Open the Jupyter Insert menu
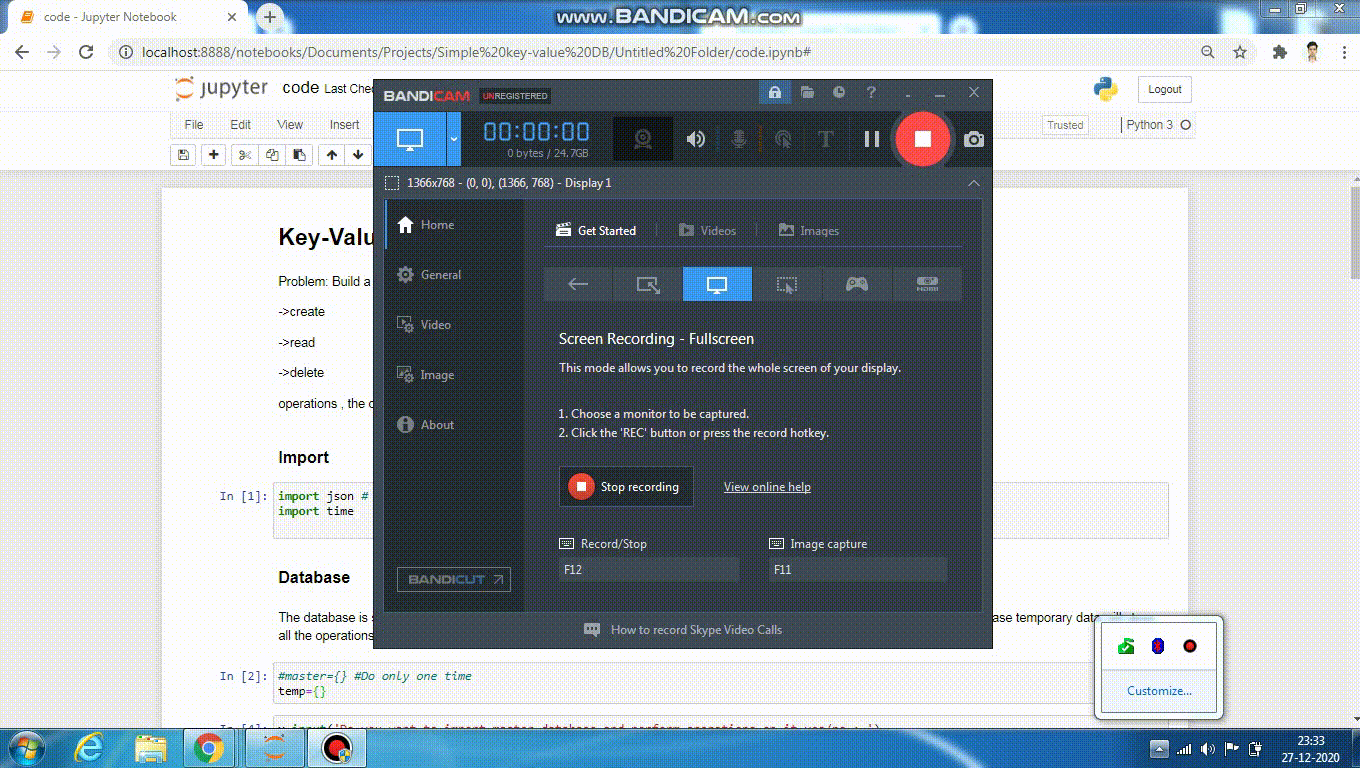 pyautogui.click(x=344, y=125)
